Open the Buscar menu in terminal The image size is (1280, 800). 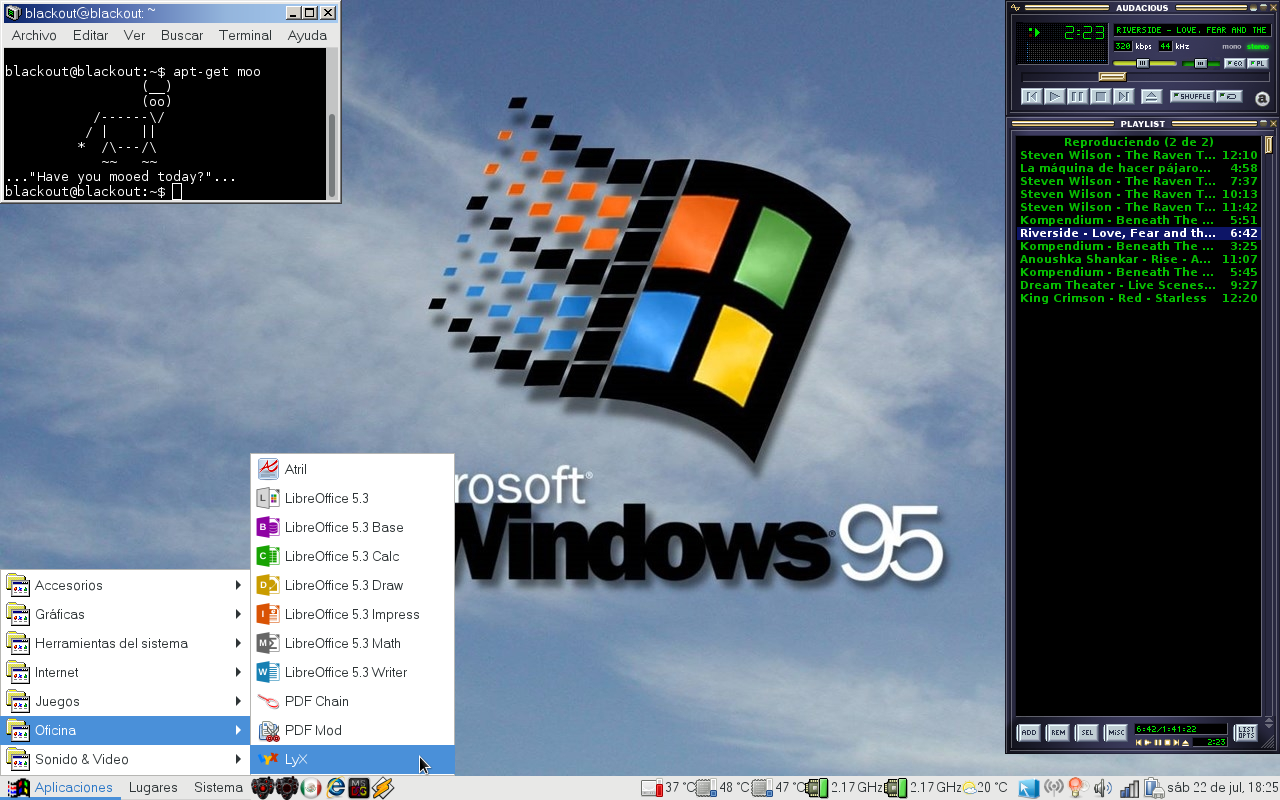(182, 35)
